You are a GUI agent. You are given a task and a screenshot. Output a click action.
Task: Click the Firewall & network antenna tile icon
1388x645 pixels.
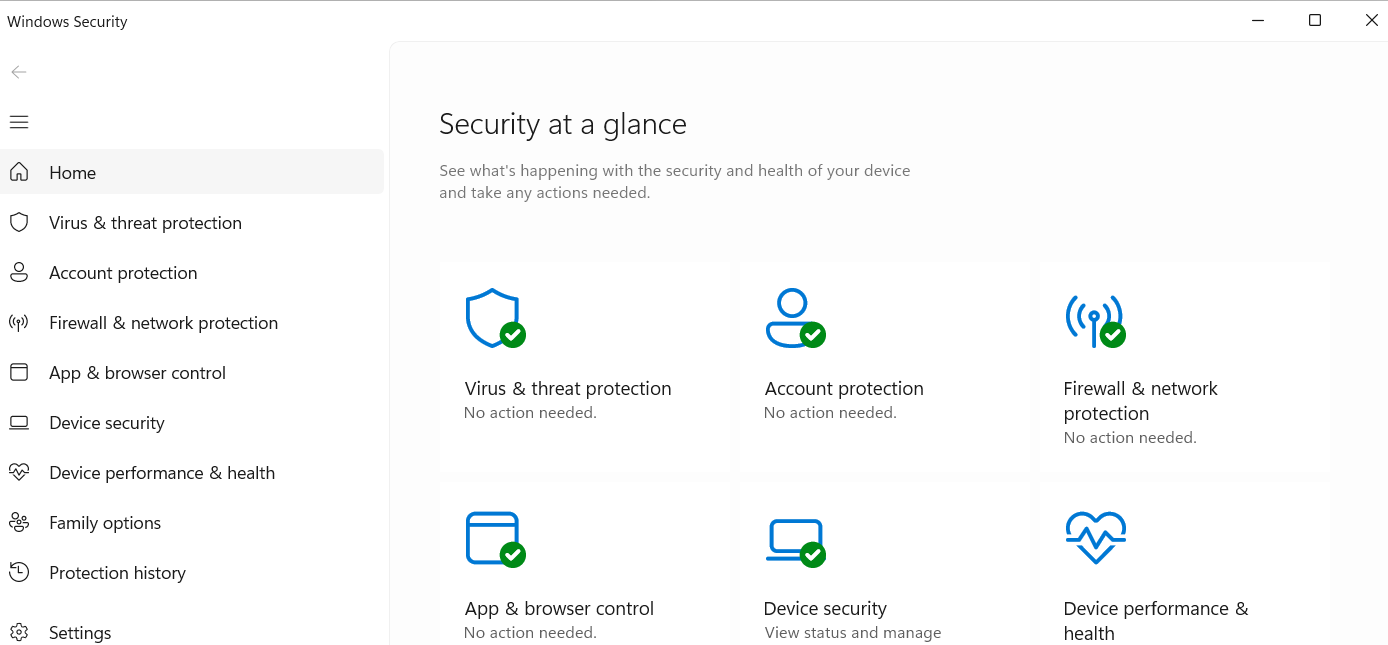(1095, 320)
